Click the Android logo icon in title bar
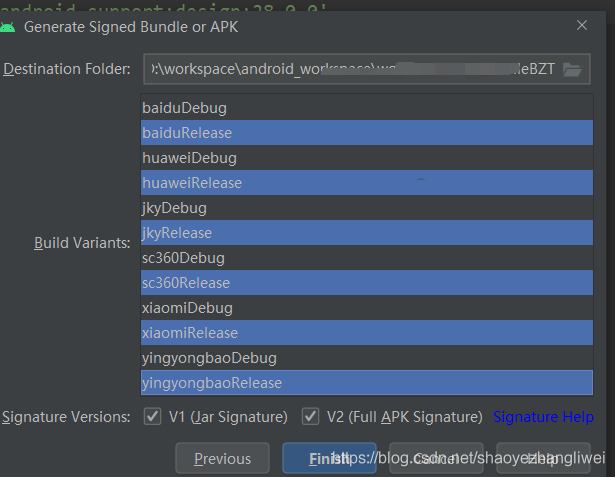Image resolution: width=615 pixels, height=477 pixels. (x=7, y=27)
